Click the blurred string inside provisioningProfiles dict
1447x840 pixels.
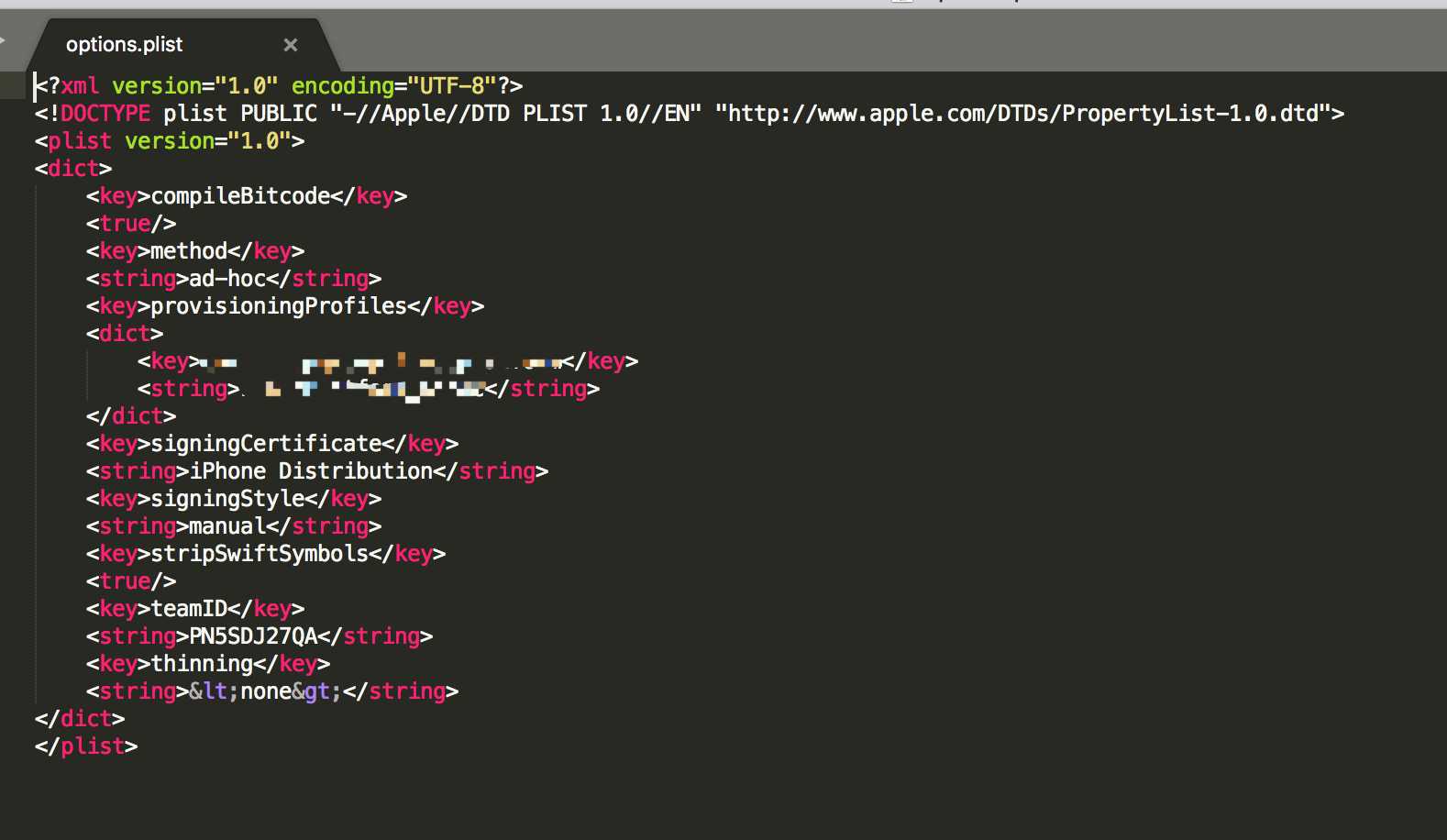tap(369, 389)
